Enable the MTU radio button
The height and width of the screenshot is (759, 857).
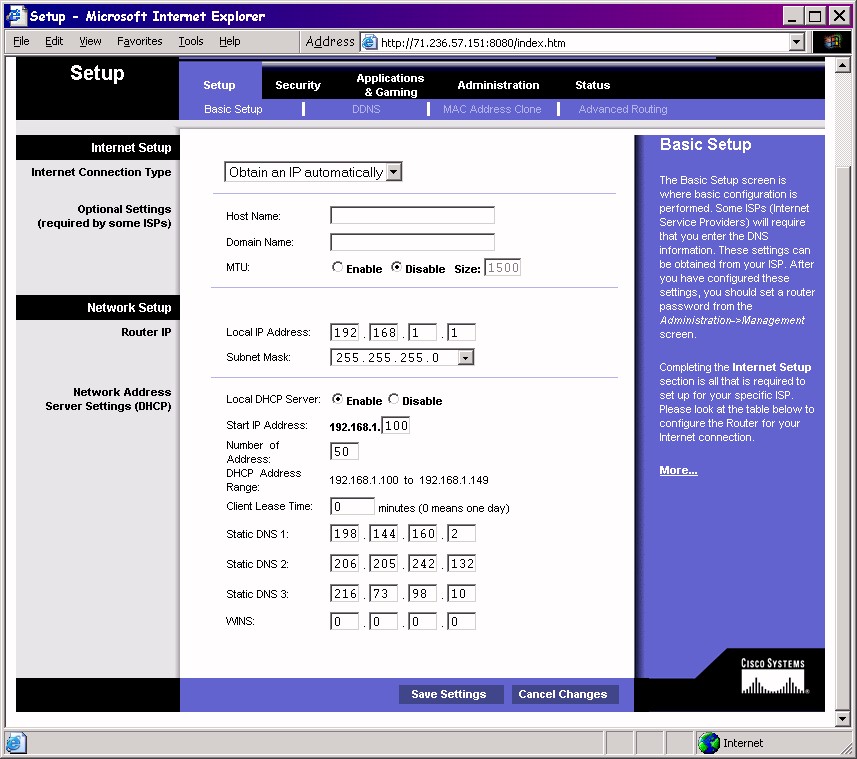tap(337, 268)
